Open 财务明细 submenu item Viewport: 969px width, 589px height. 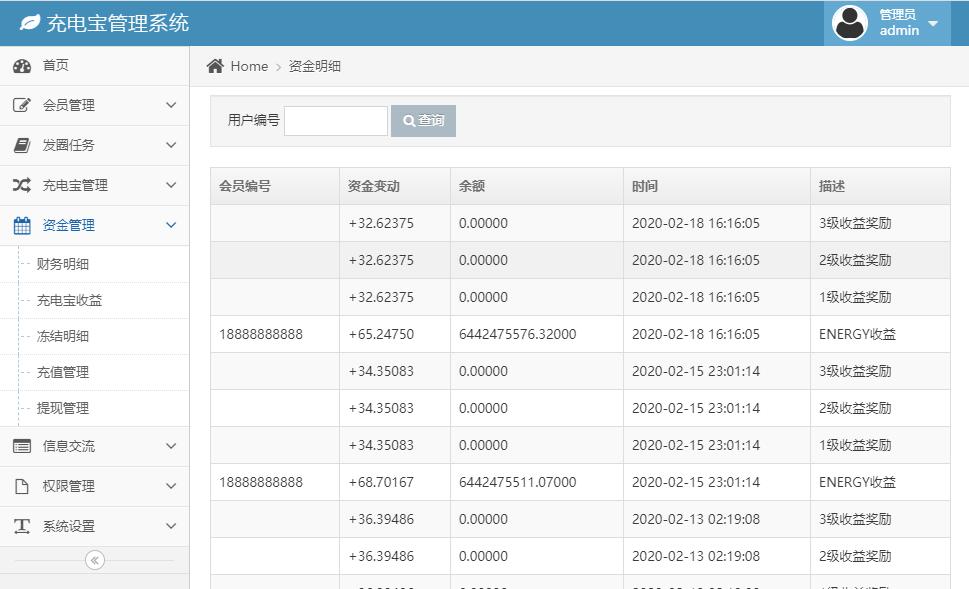point(63,264)
